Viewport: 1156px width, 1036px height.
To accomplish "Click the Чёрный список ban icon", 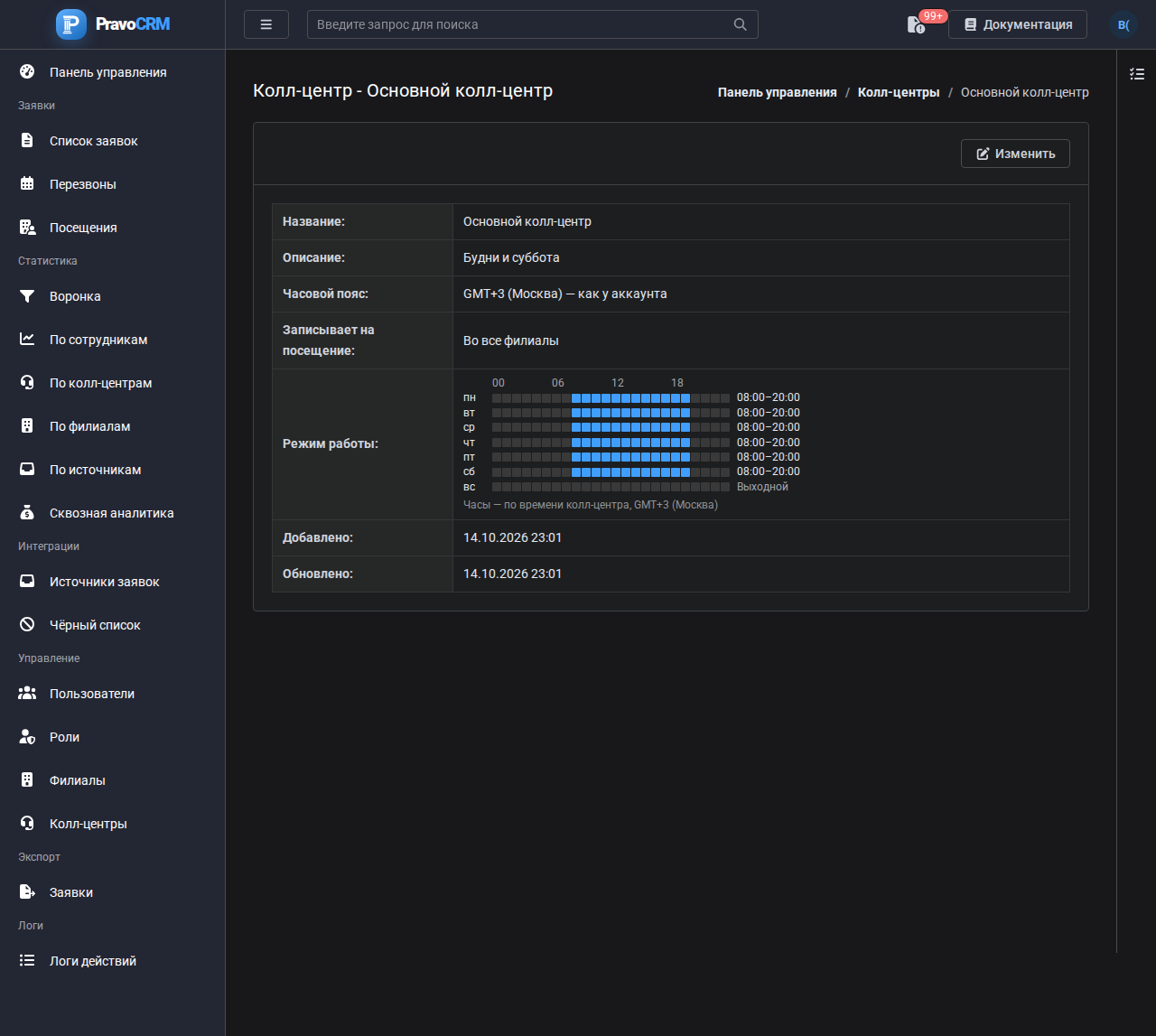I will coord(27,625).
